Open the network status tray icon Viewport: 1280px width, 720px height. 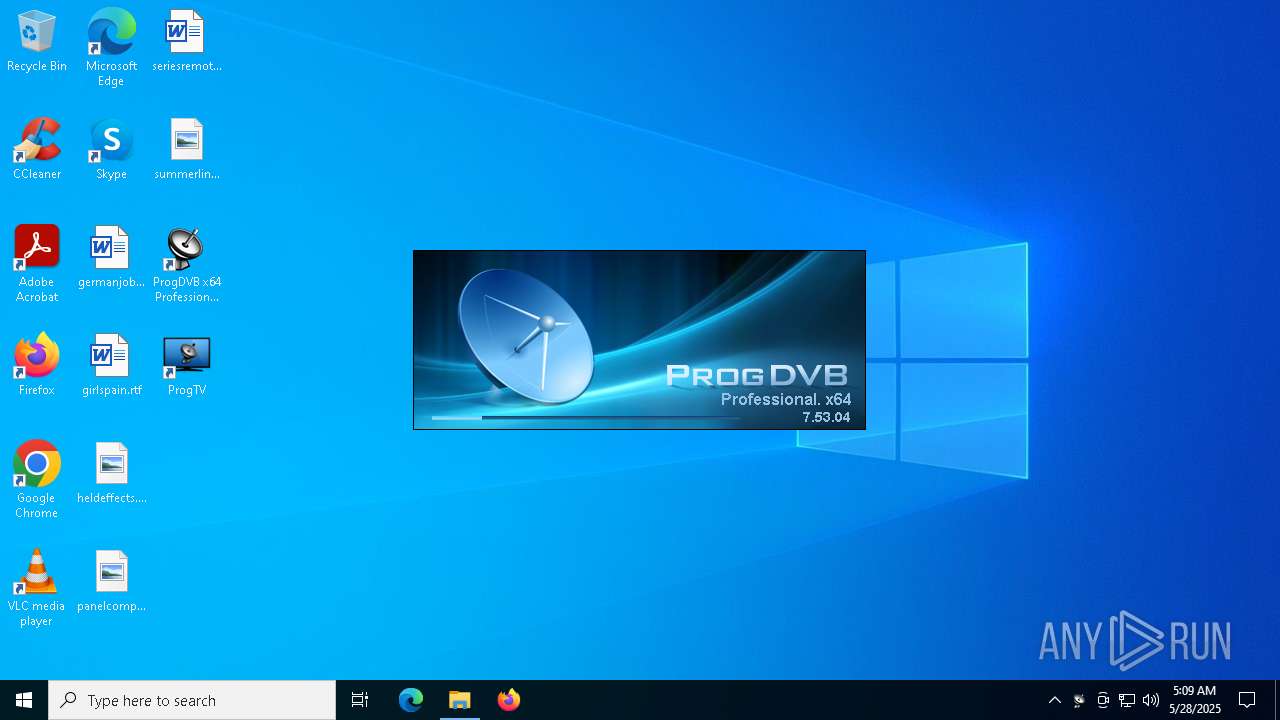click(x=1127, y=700)
